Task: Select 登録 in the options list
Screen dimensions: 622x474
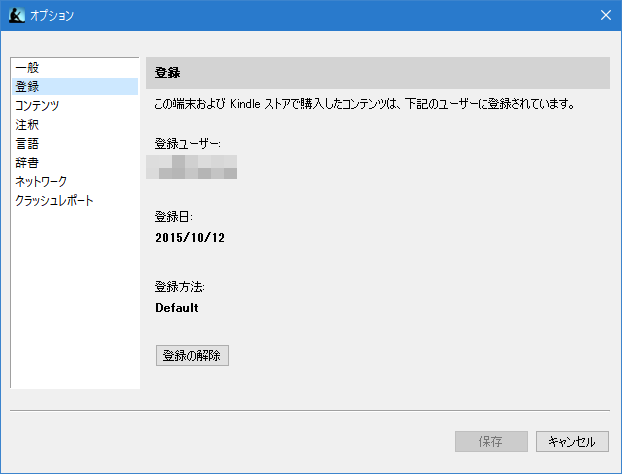Action: [75, 86]
